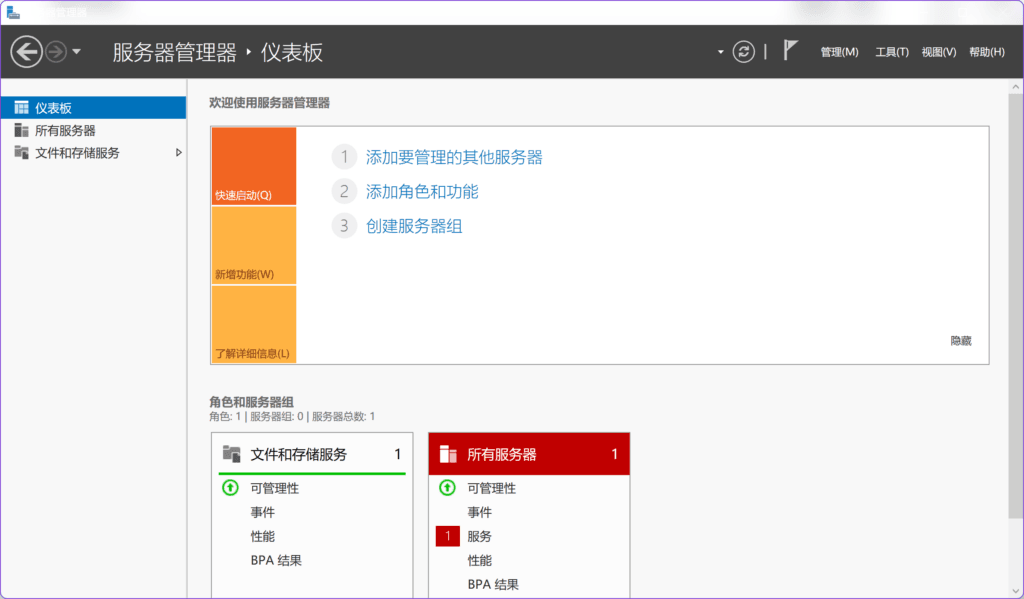
Task: Open dropdown arrow left of refresh icon
Action: pyautogui.click(x=720, y=52)
